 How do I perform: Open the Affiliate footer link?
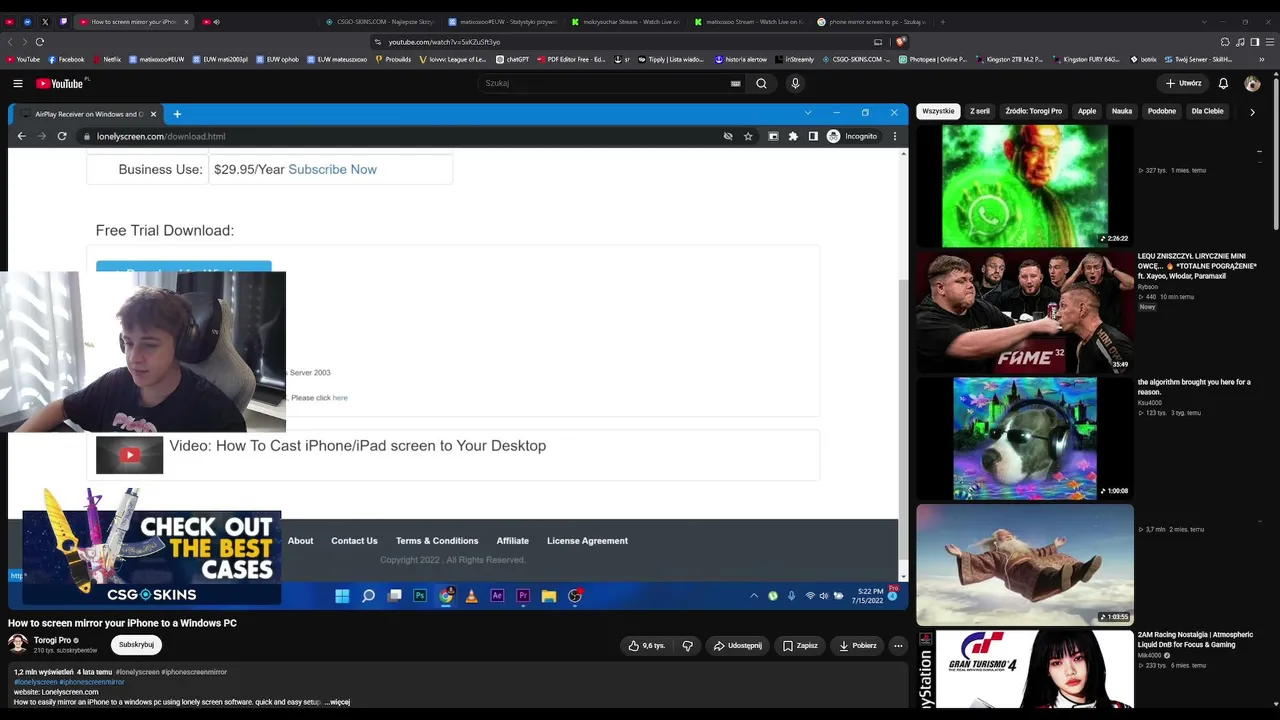(513, 541)
